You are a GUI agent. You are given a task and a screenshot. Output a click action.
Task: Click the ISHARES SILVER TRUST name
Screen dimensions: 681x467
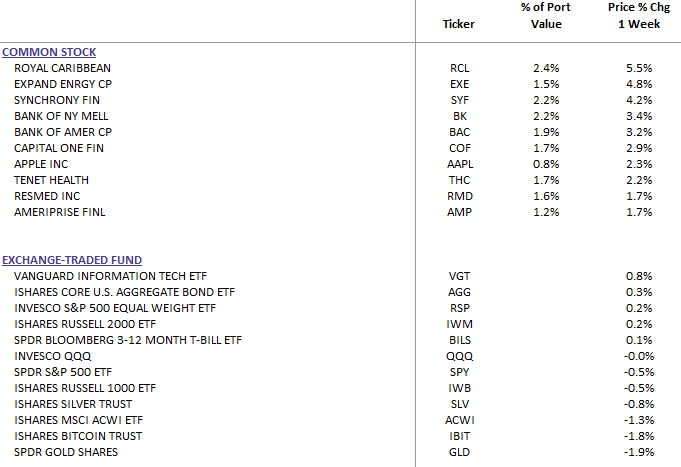pos(73,404)
